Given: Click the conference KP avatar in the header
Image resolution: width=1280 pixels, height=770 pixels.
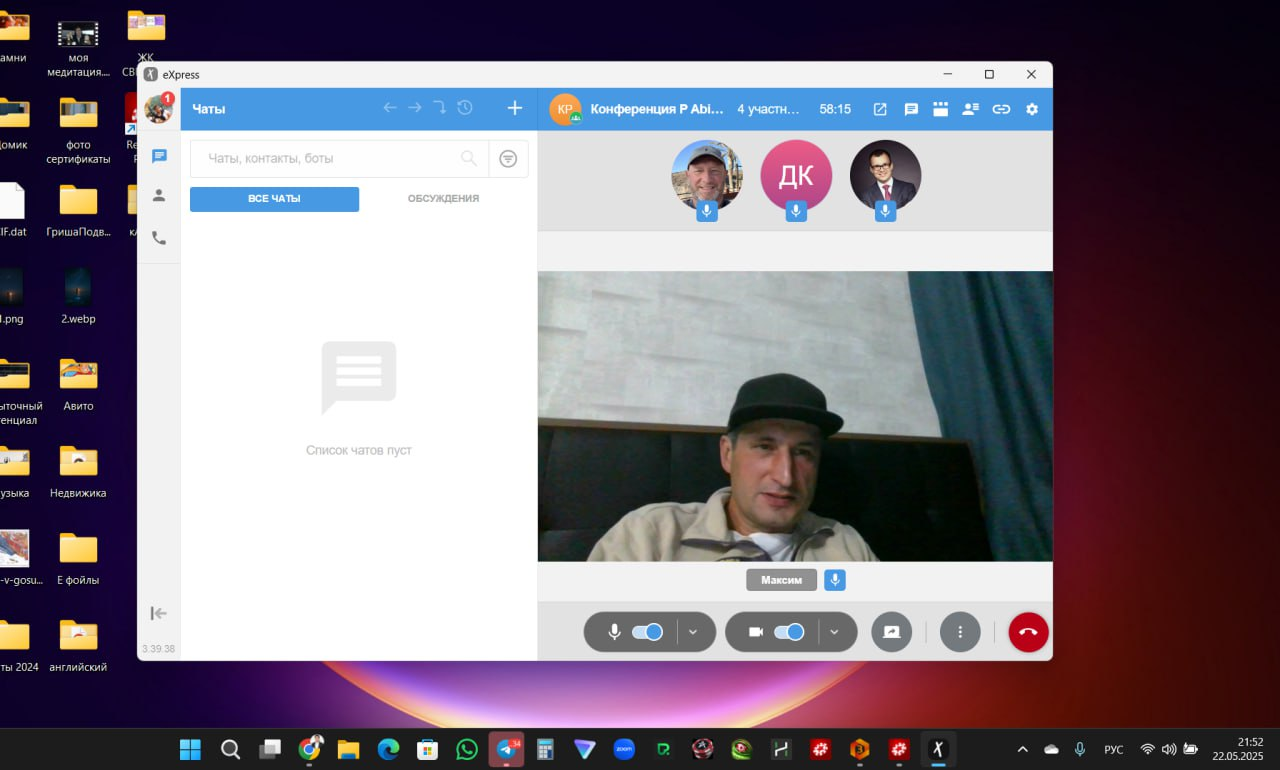Looking at the screenshot, I should [565, 109].
